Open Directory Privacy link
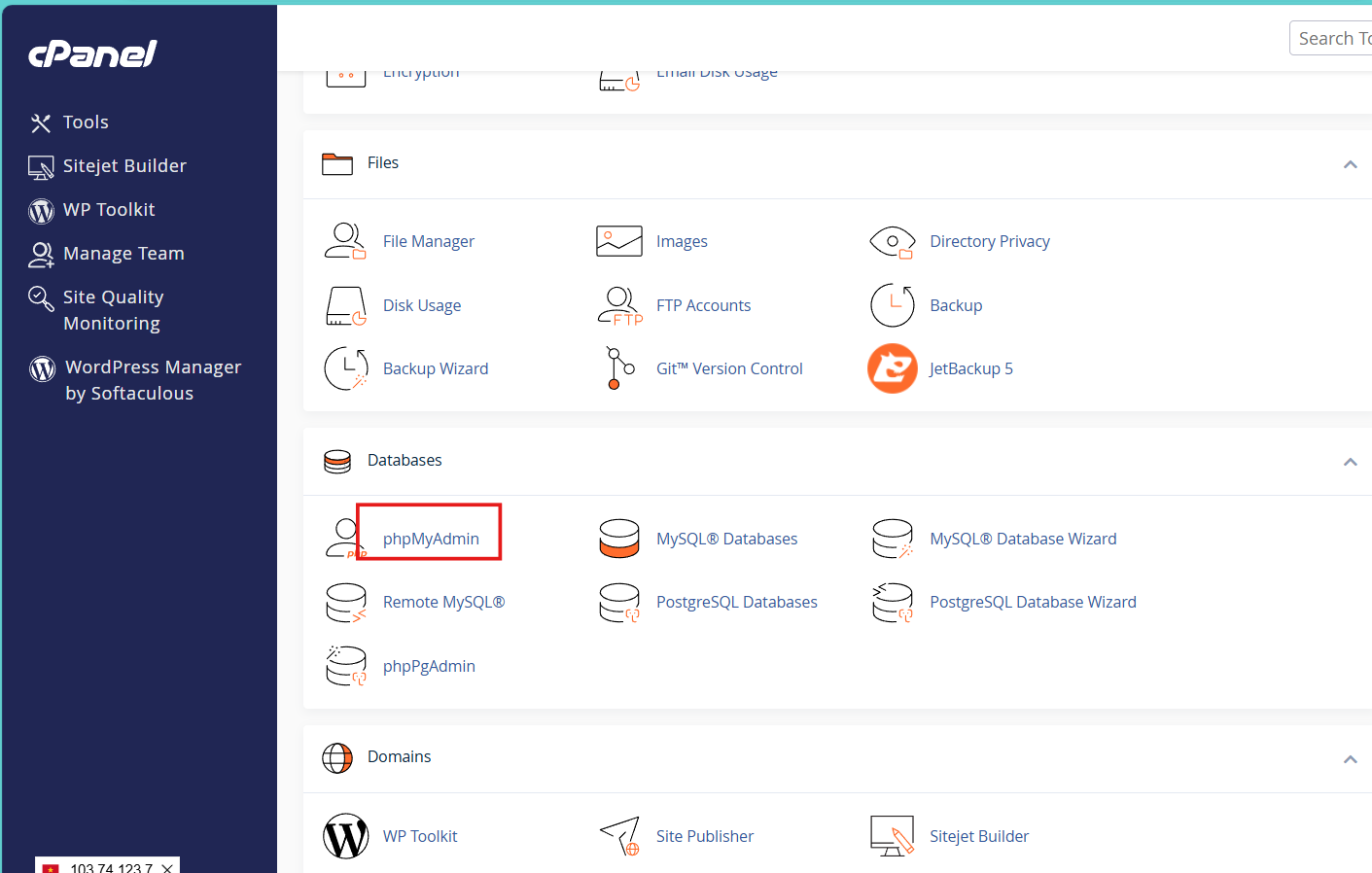Screen dimensions: 1372x873 [x=990, y=241]
